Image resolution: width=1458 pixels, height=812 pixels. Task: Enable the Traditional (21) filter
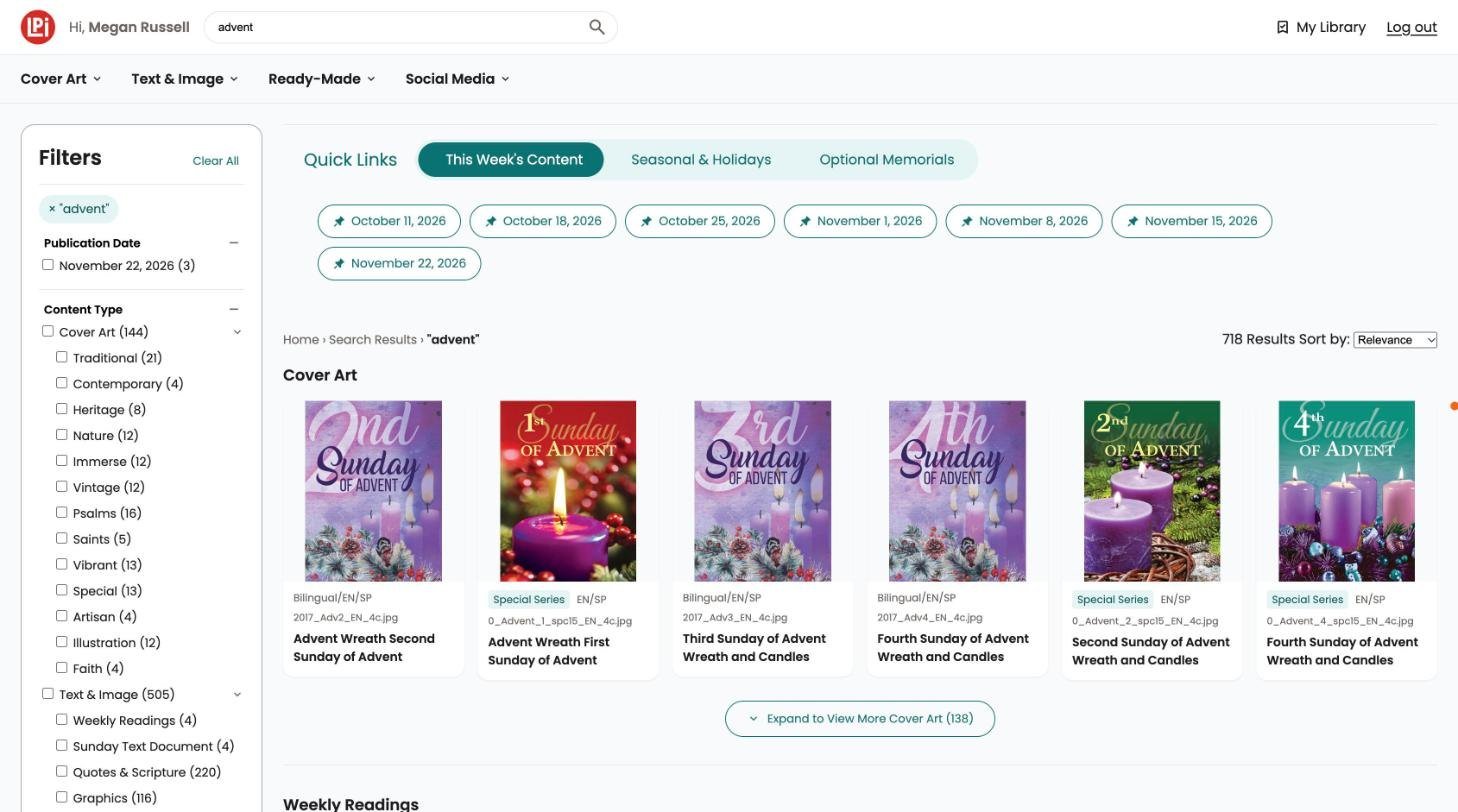[62, 357]
